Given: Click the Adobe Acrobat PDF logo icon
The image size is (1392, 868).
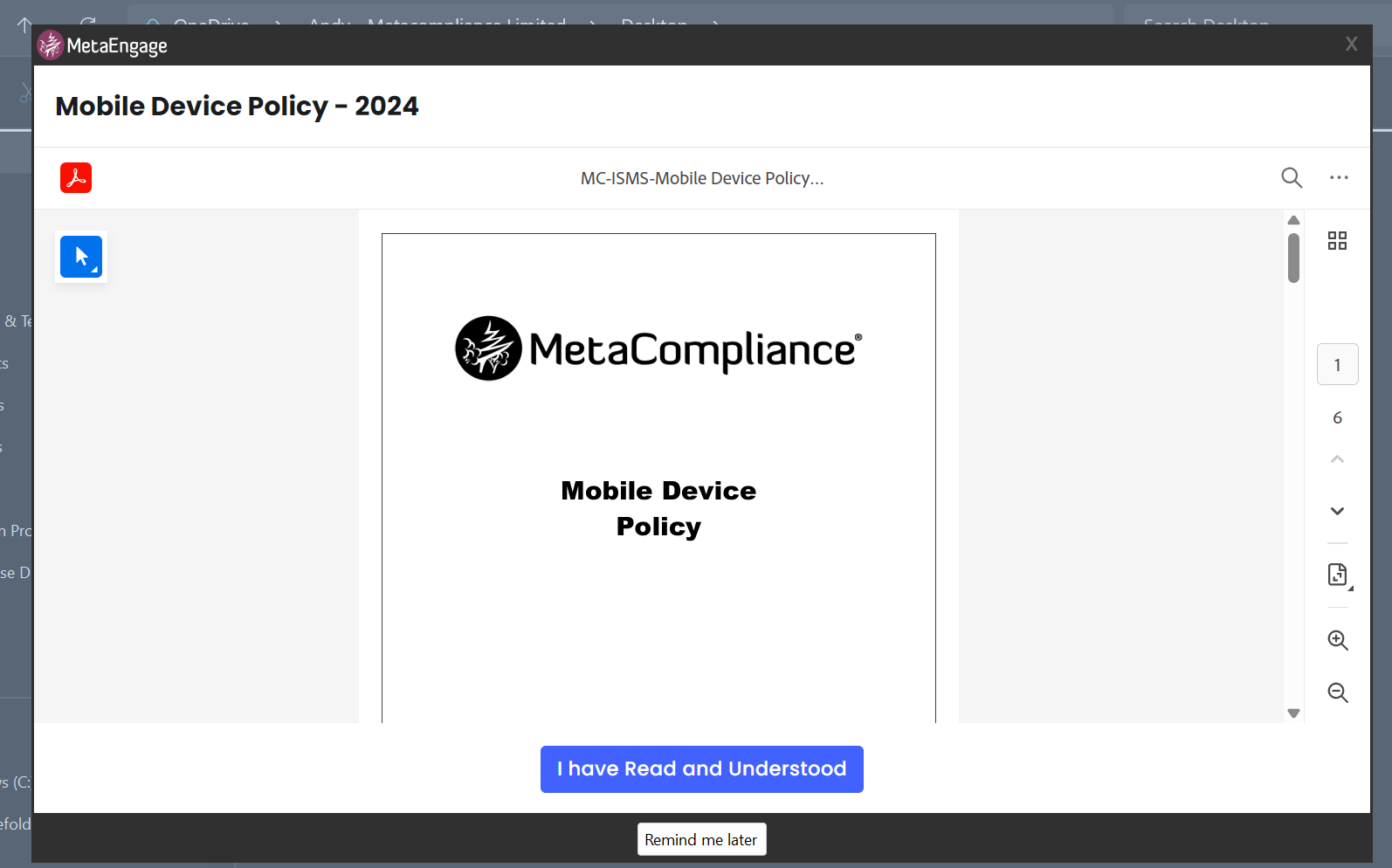Looking at the screenshot, I should (x=76, y=178).
